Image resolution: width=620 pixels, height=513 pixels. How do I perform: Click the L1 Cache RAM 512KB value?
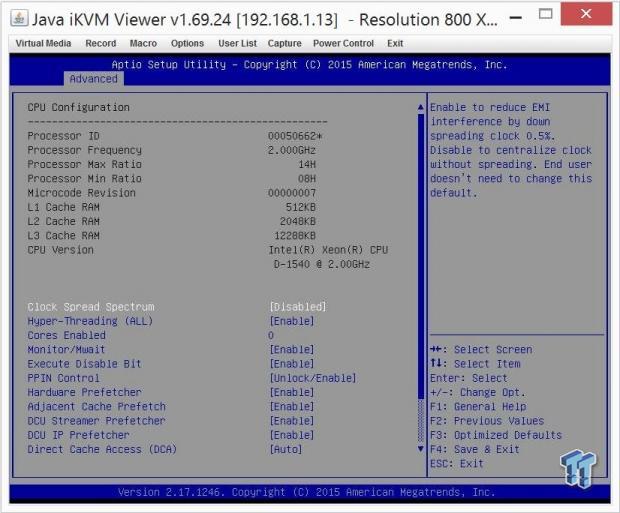pyautogui.click(x=301, y=207)
